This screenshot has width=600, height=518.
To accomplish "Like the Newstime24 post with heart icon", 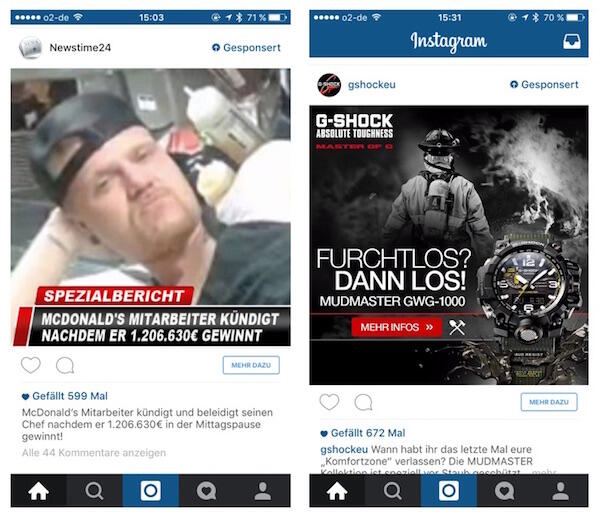I will point(31,365).
